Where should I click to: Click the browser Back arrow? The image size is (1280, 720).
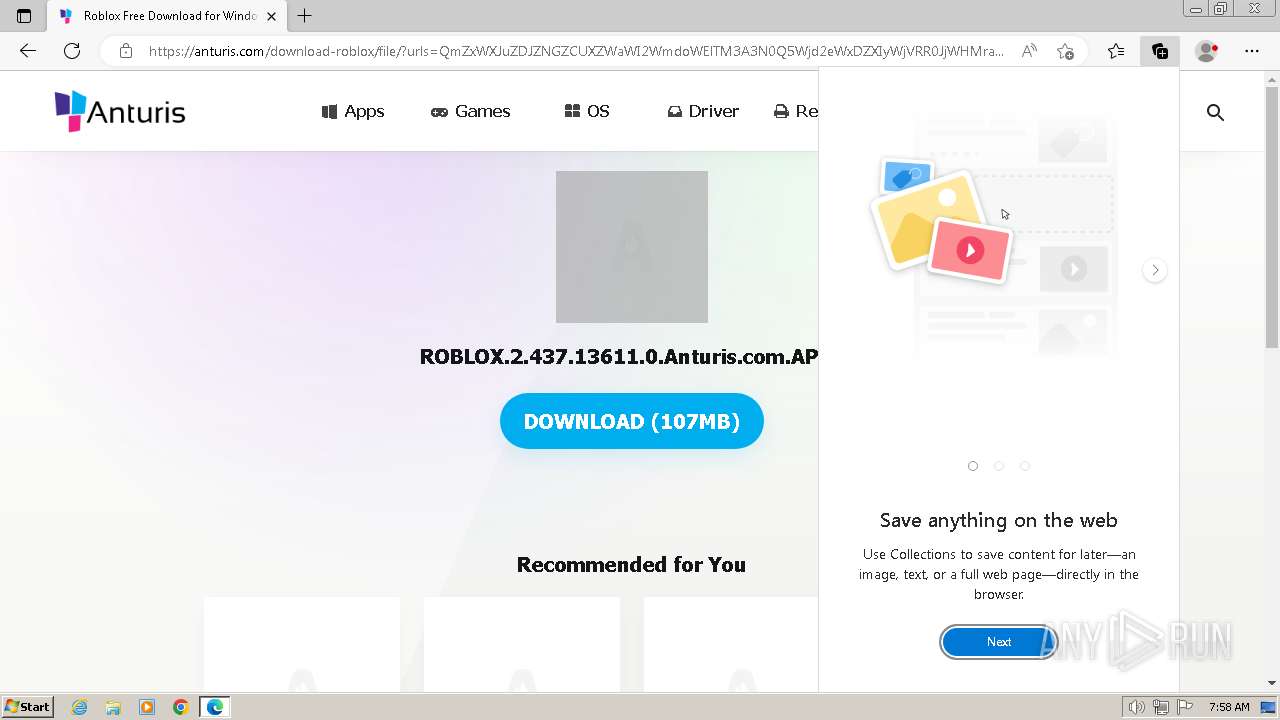[28, 51]
